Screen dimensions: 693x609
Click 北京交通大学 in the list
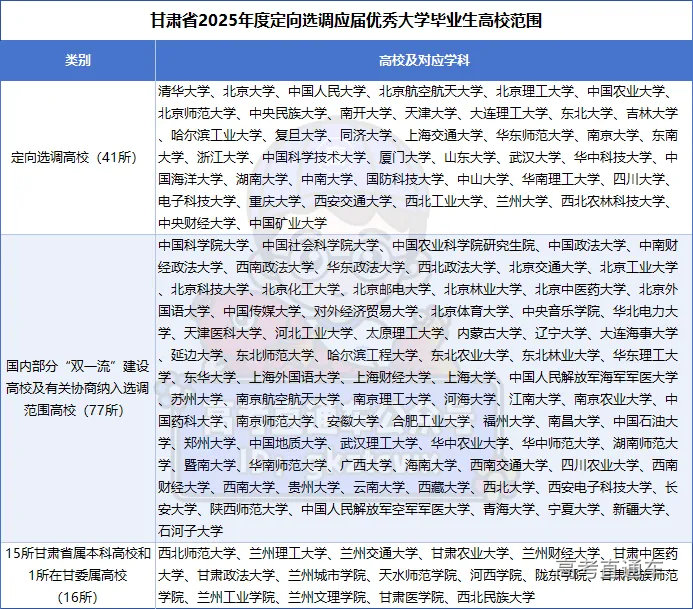click(548, 267)
